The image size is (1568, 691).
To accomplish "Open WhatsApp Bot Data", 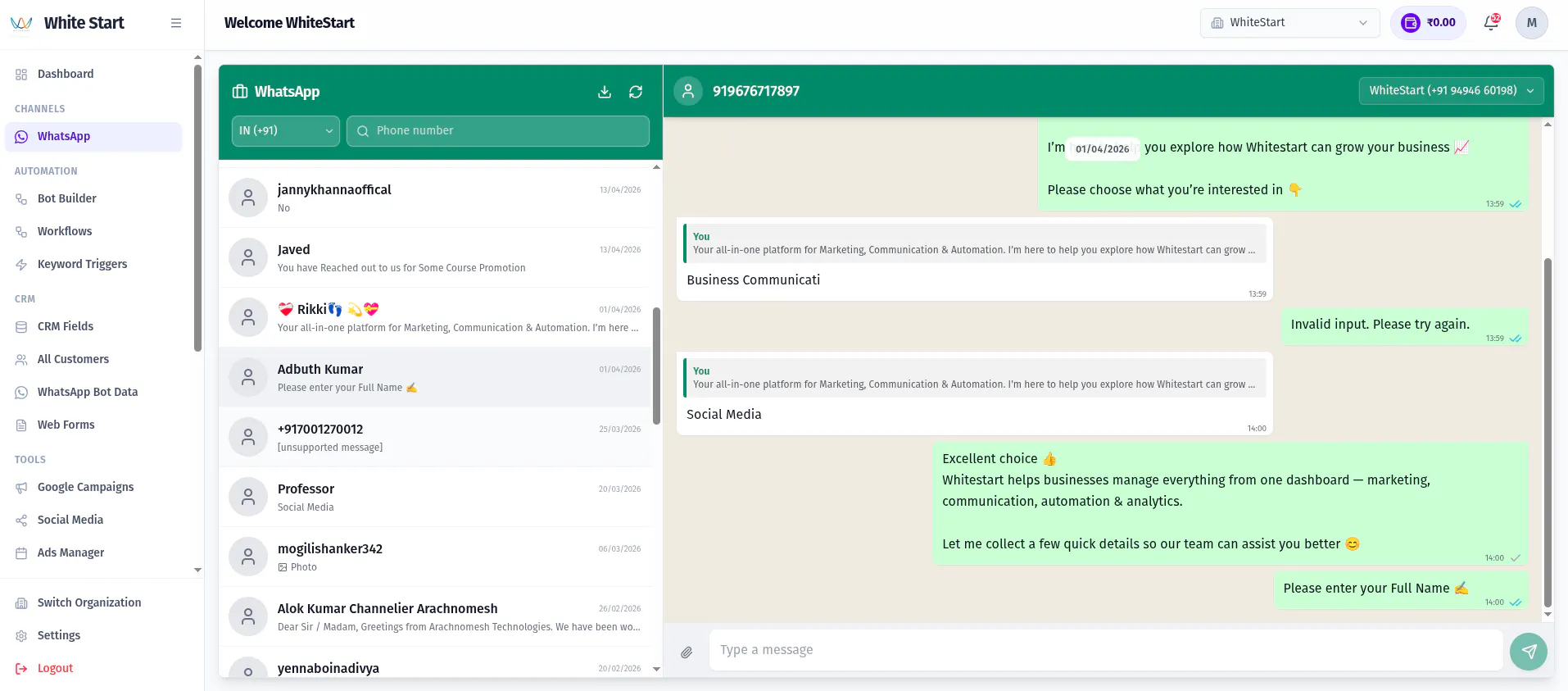I will (93, 392).
